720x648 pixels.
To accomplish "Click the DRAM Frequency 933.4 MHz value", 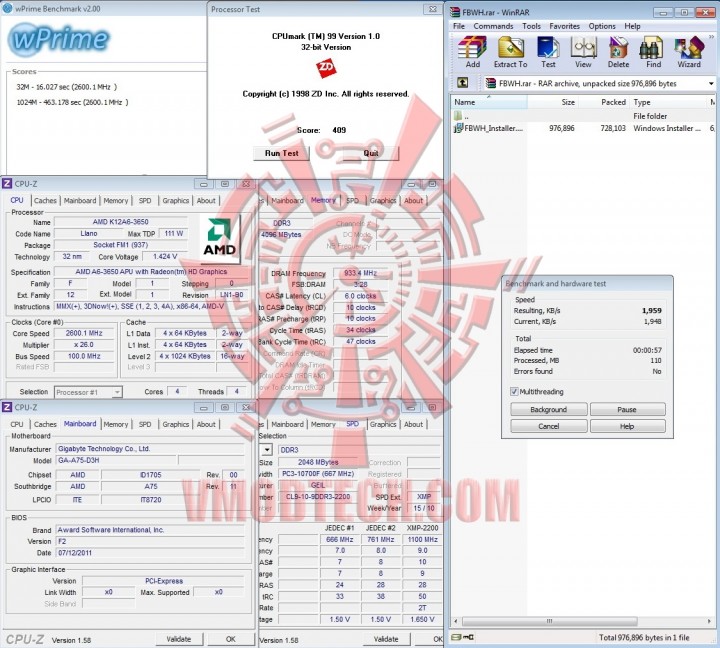I will (x=360, y=273).
